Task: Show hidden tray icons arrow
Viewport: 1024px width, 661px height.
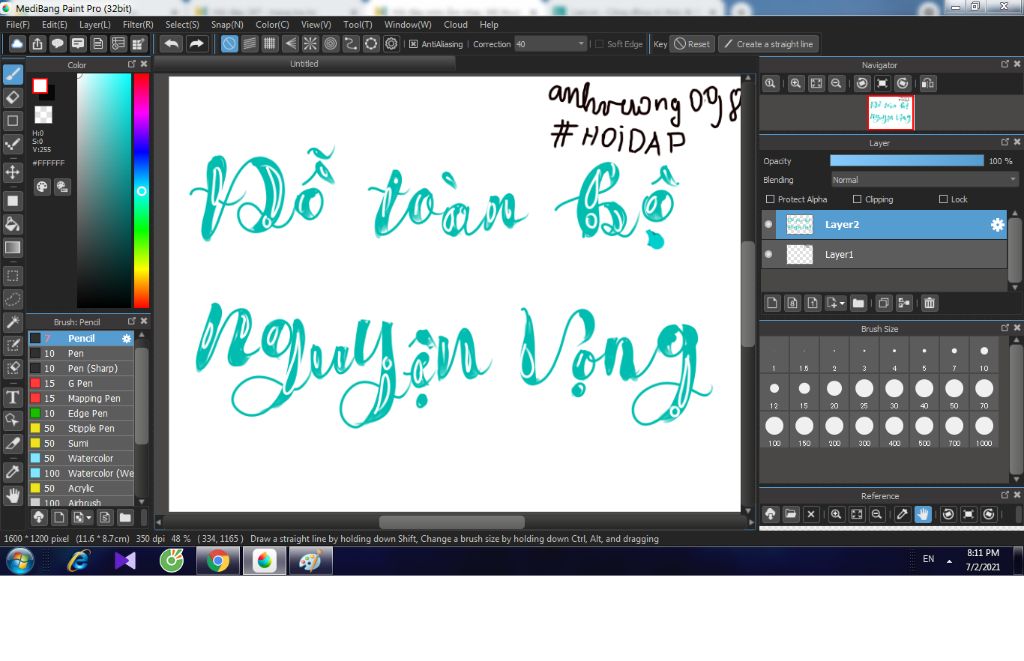Action: click(x=949, y=561)
